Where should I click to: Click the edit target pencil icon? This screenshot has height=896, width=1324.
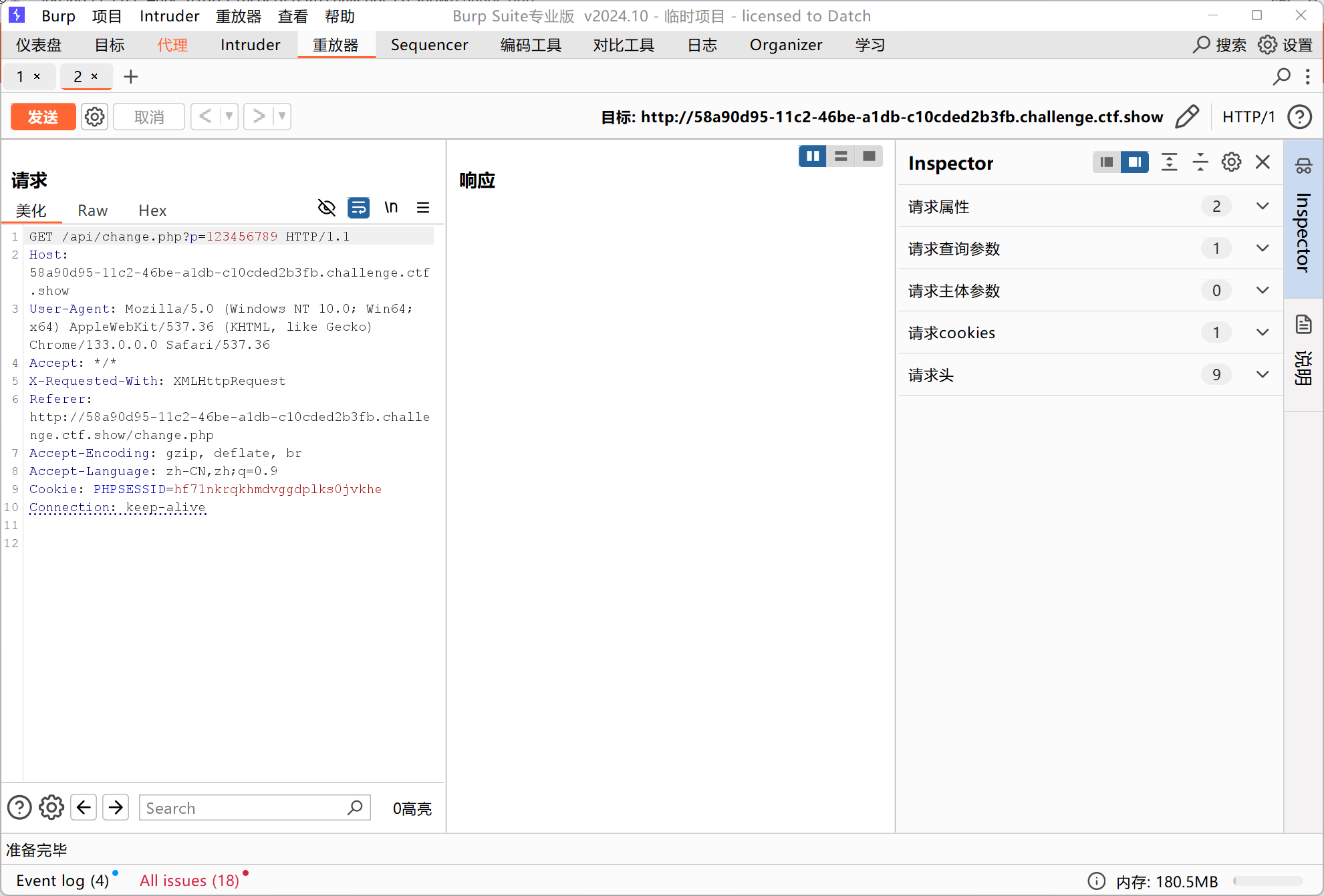(1187, 117)
